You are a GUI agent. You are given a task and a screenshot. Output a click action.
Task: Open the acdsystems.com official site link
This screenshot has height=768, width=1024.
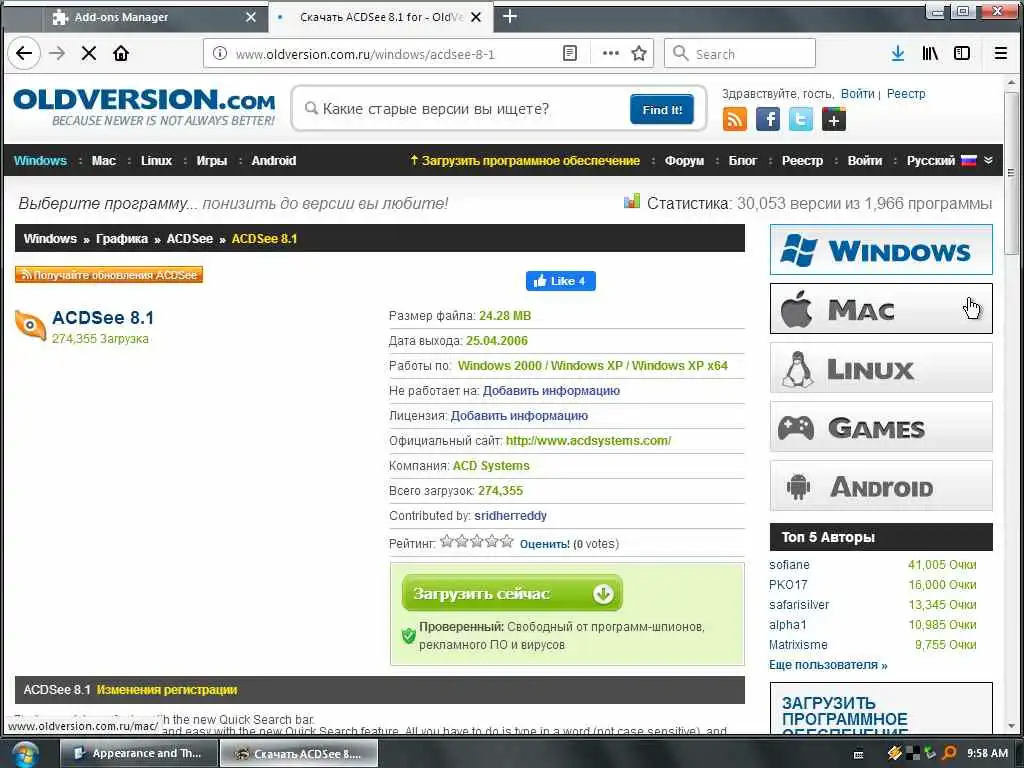click(x=588, y=441)
